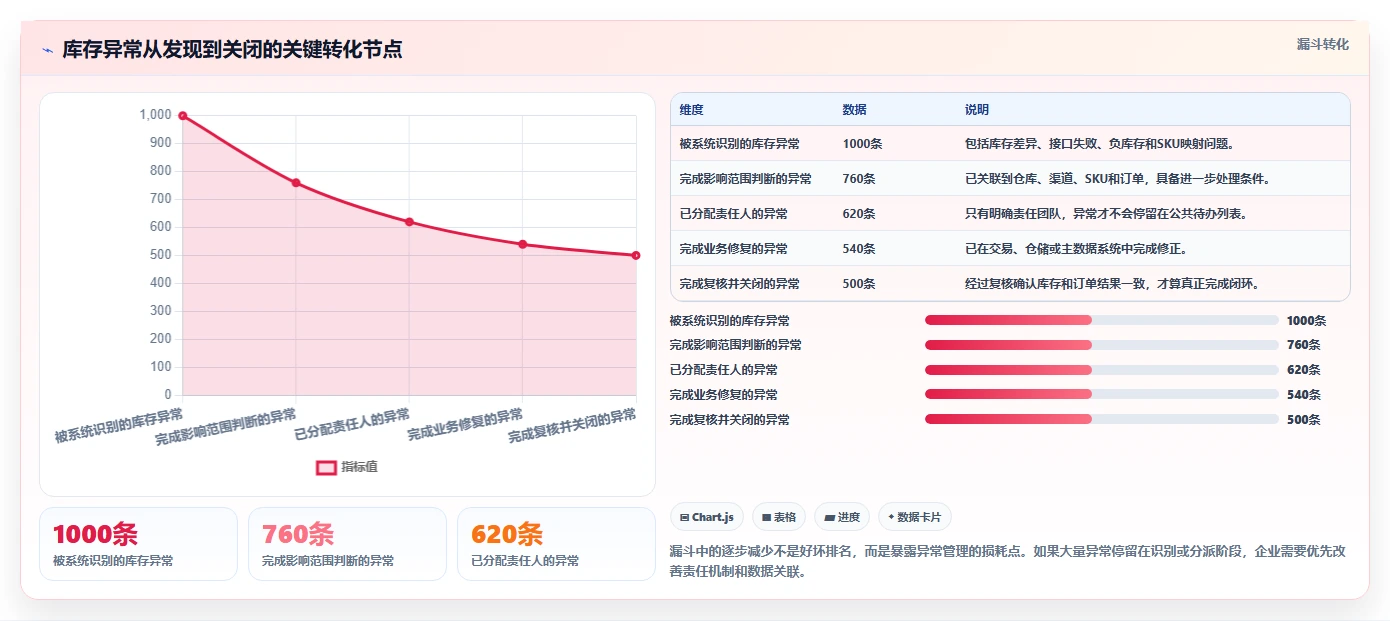Viewport: 1390px width, 621px height.
Task: Click the 数据卡片 tag
Action: click(915, 517)
